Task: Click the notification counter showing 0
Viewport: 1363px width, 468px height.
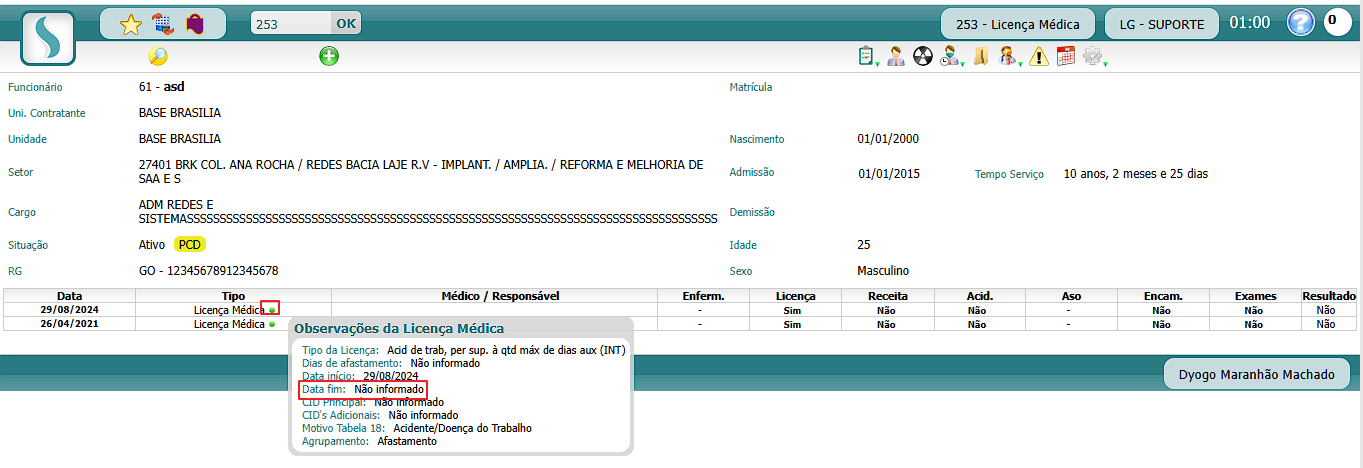Action: (x=1337, y=21)
